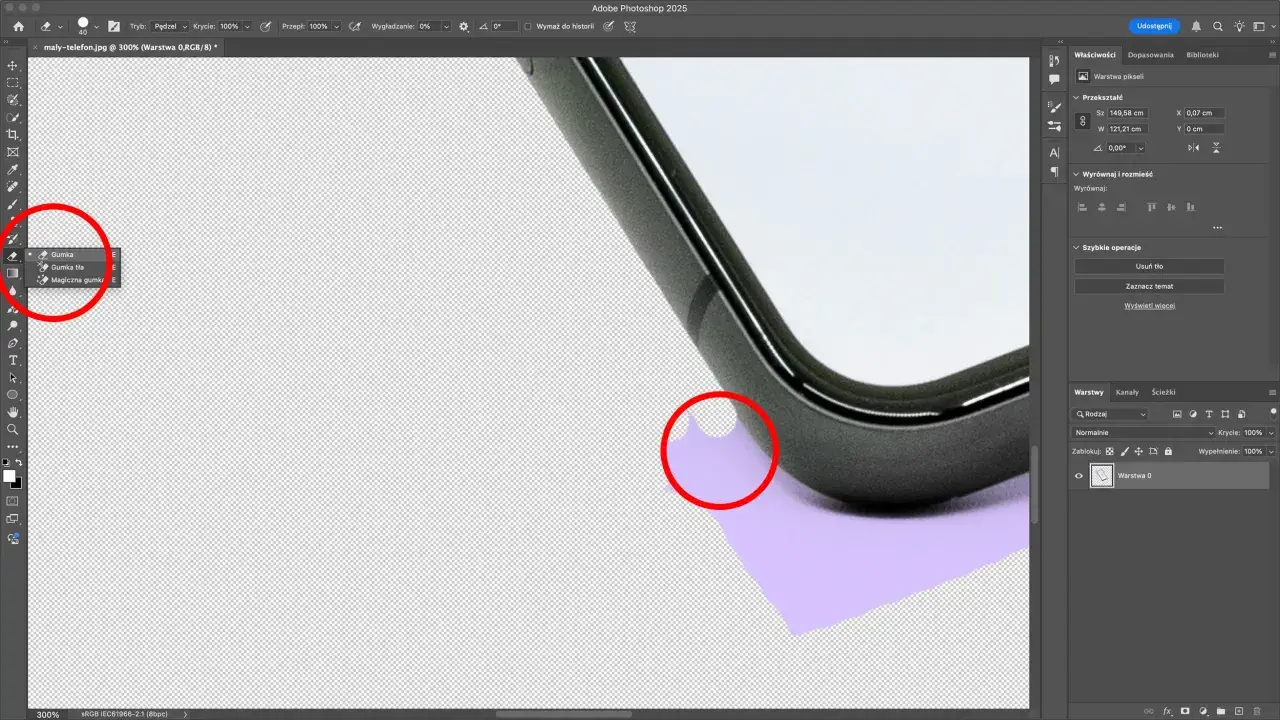Choose 'Magiczna gumka' from the flyout menu
This screenshot has width=1280, height=720.
pos(77,280)
